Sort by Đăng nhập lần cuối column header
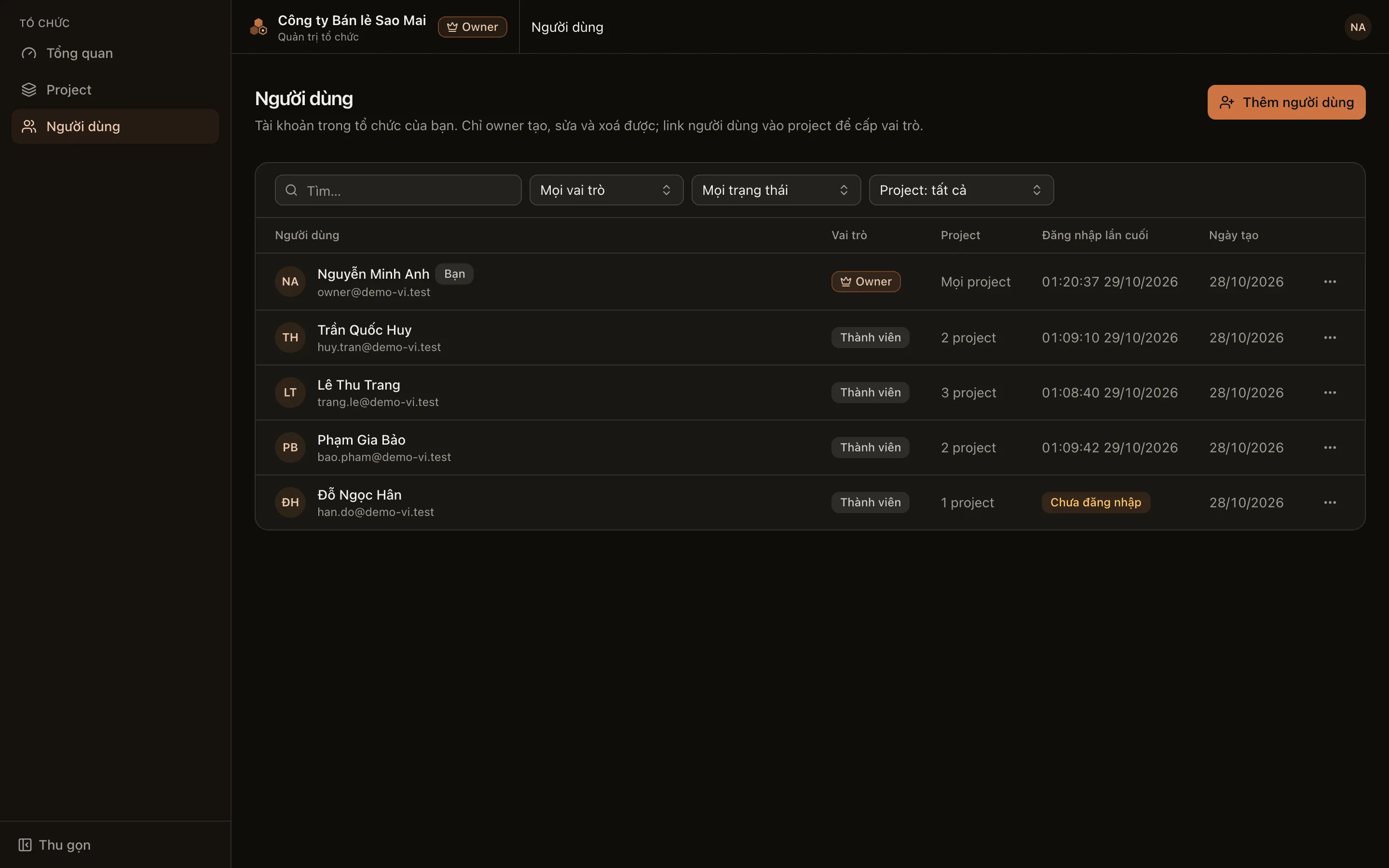This screenshot has width=1389, height=868. pos(1094,235)
